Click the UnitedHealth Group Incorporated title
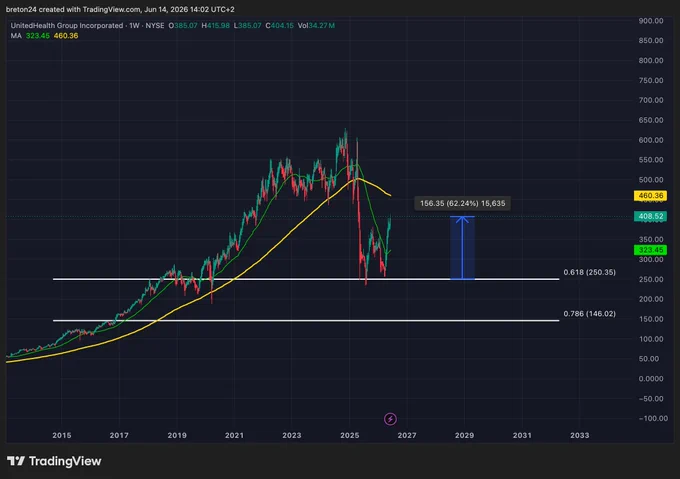 point(67,26)
